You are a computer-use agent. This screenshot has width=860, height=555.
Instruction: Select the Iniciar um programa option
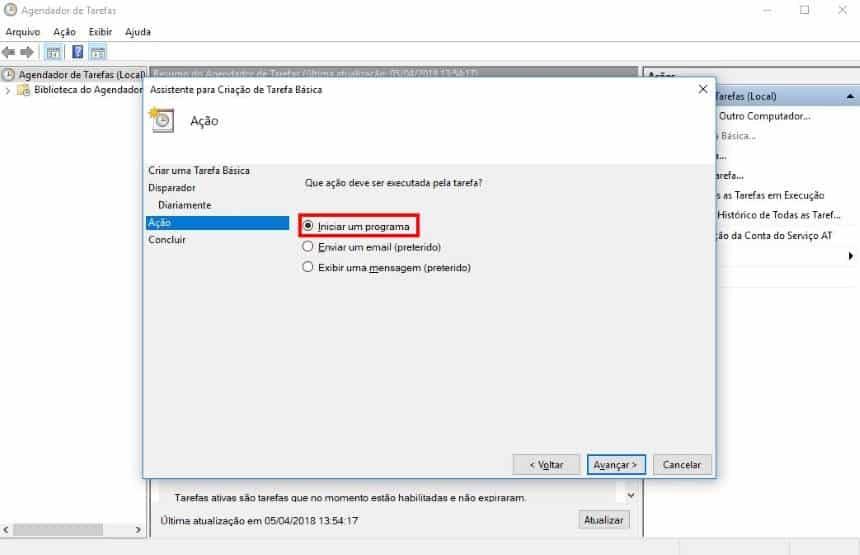[x=358, y=226]
